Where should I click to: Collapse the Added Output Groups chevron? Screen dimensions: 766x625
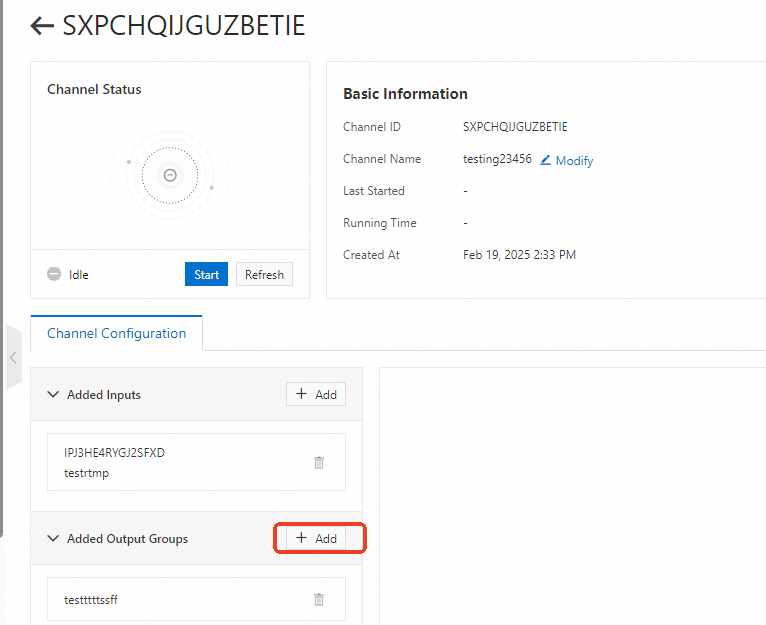click(x=53, y=538)
